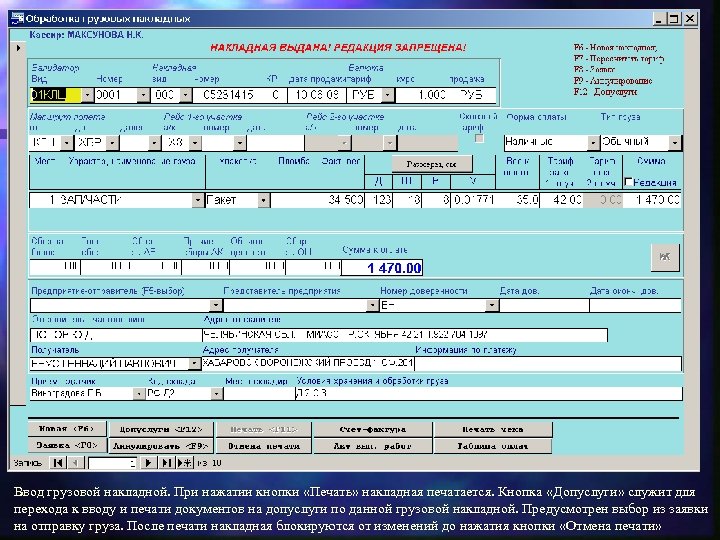The width and height of the screenshot is (720, 540).
Task: Click the Сумма к оплате total 1 470.00
Action: pyautogui.click(x=382, y=268)
